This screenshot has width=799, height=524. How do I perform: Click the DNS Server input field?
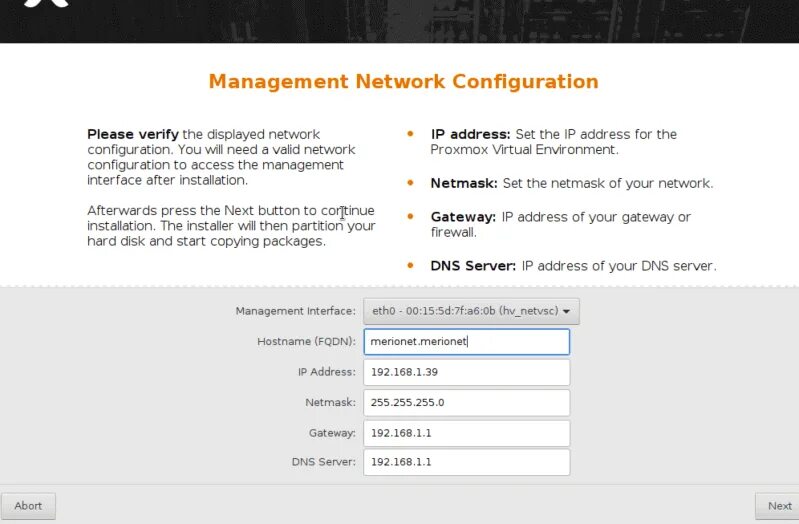[467, 462]
